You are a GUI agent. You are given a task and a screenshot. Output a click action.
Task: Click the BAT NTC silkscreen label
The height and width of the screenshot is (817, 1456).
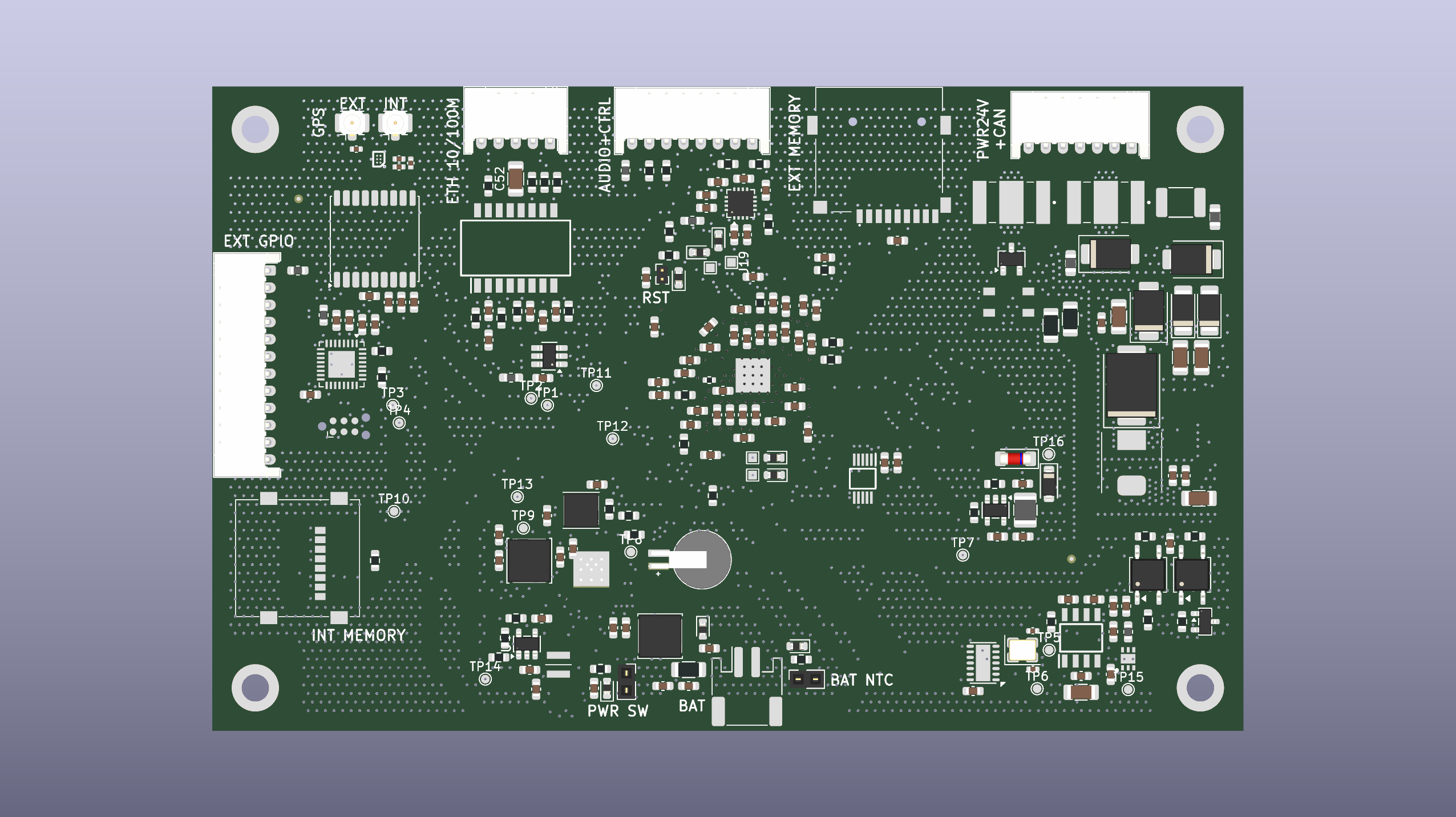tap(862, 680)
